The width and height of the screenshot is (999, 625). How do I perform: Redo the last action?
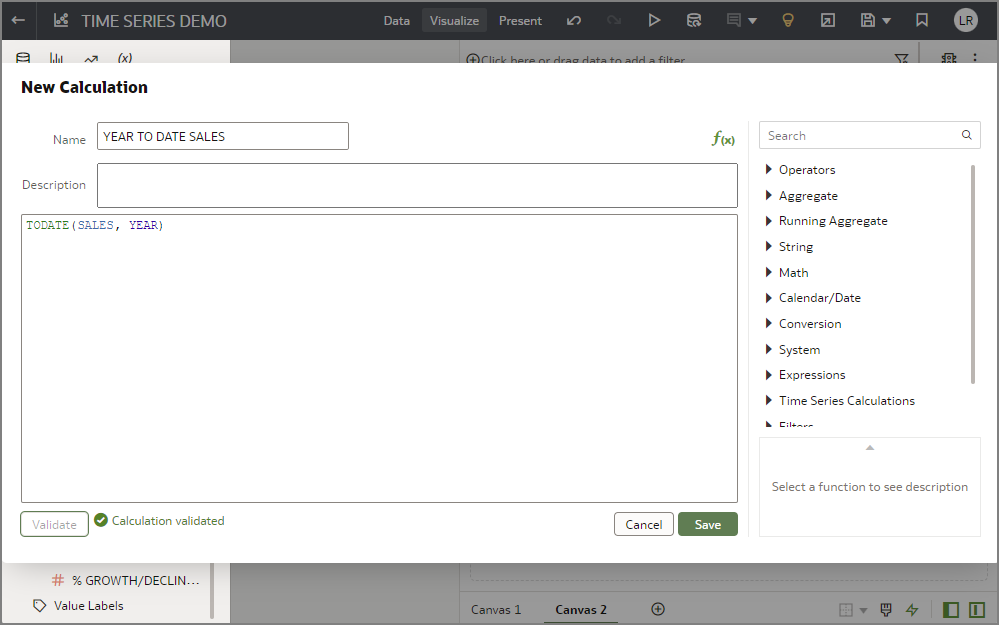614,20
